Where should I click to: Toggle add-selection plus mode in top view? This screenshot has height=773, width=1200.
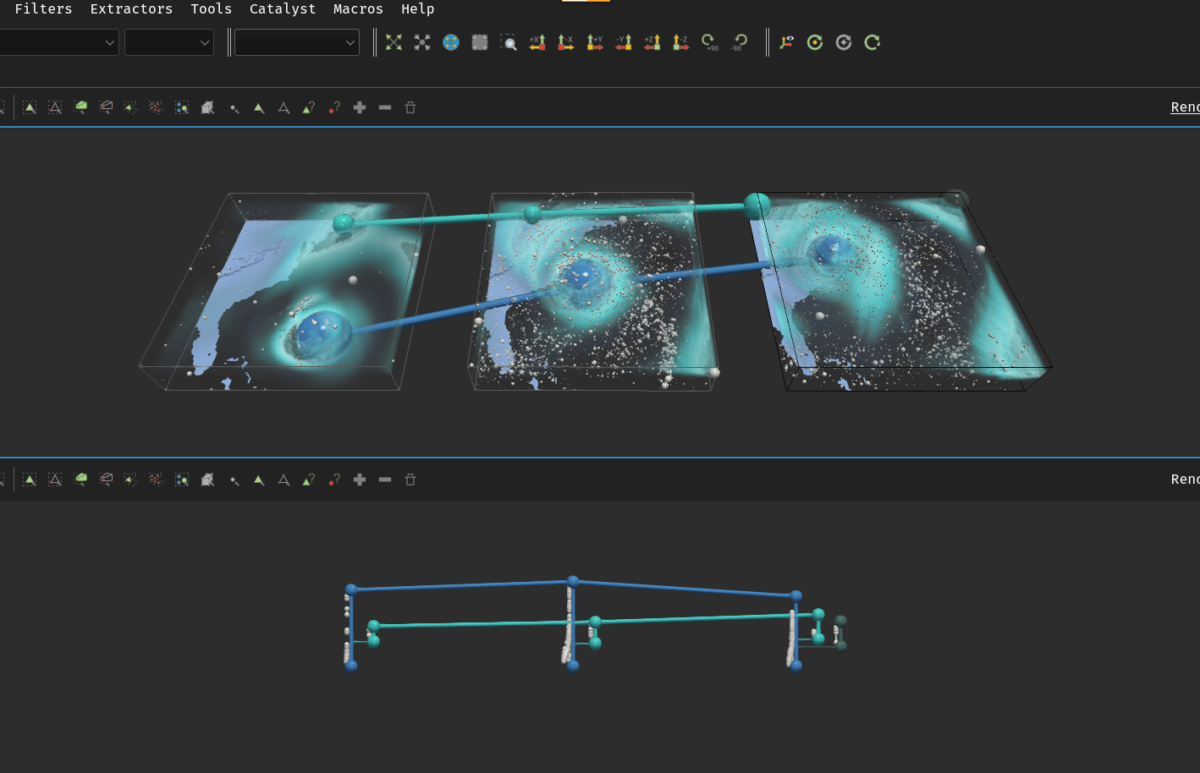[360, 108]
